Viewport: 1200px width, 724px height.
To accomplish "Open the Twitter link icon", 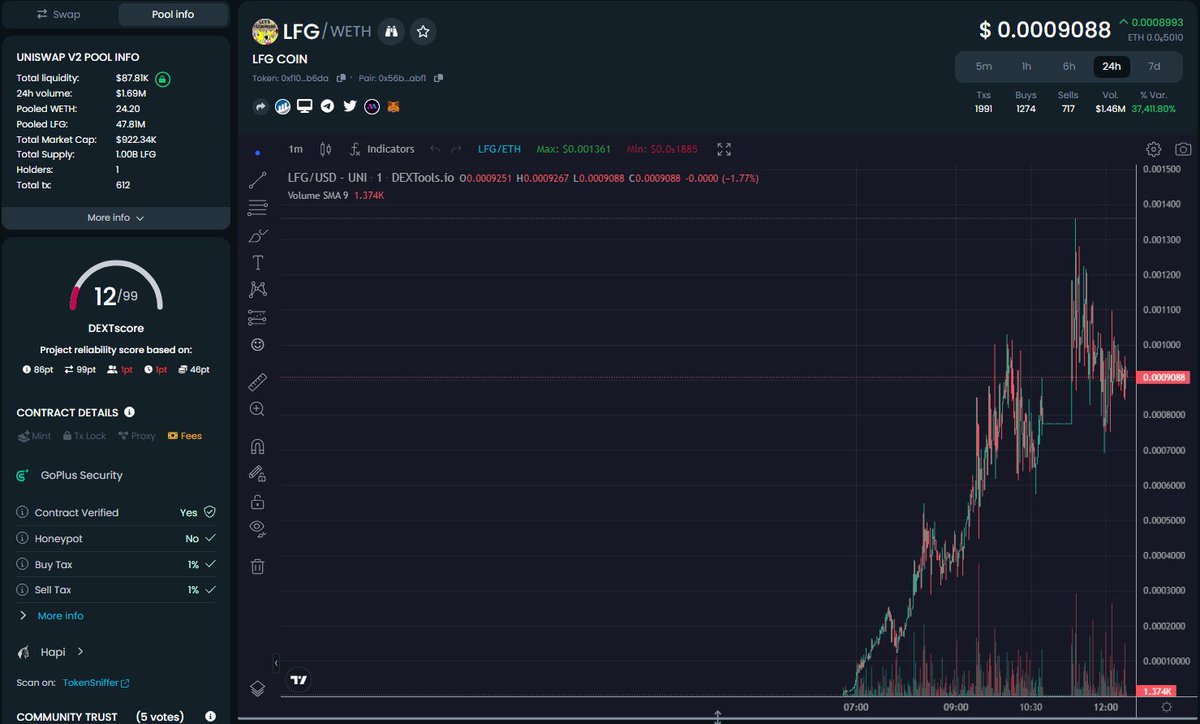I will click(x=350, y=106).
